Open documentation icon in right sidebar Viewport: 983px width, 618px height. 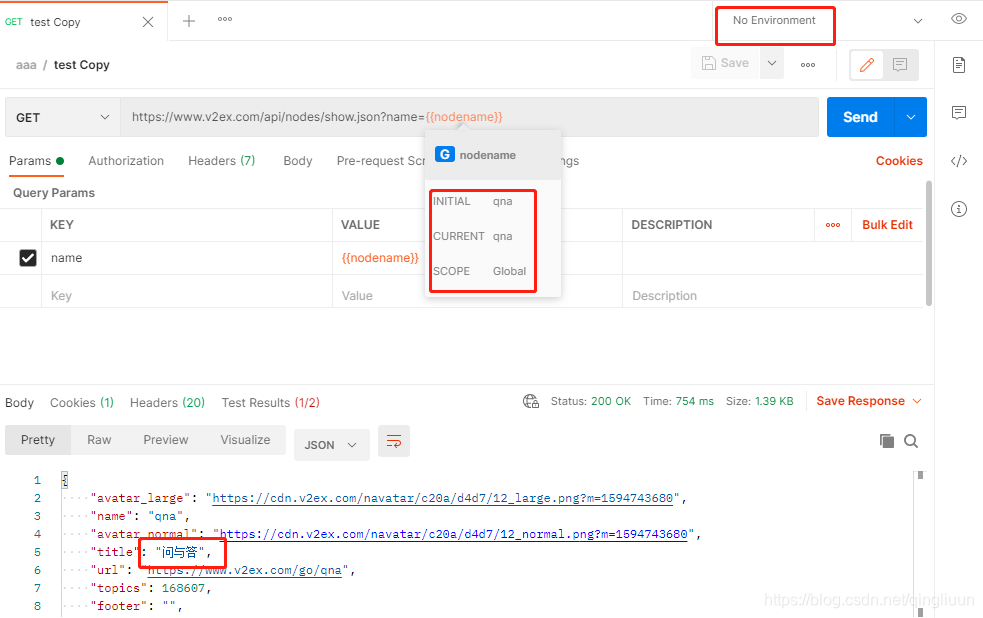click(959, 65)
